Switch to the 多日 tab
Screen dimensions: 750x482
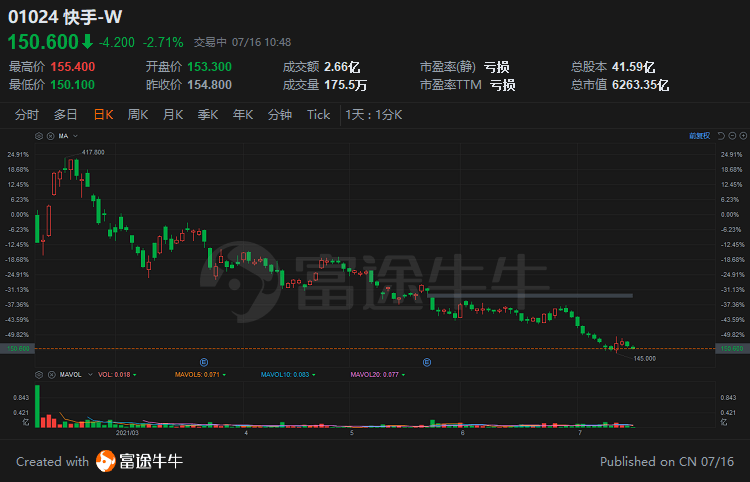[x=66, y=115]
